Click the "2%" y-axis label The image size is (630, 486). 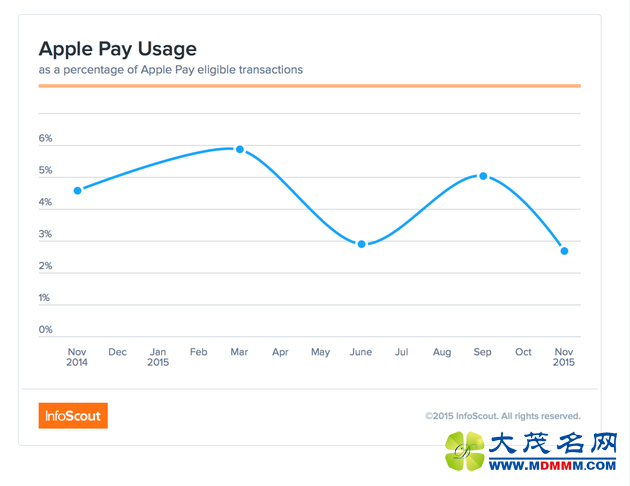(x=45, y=266)
